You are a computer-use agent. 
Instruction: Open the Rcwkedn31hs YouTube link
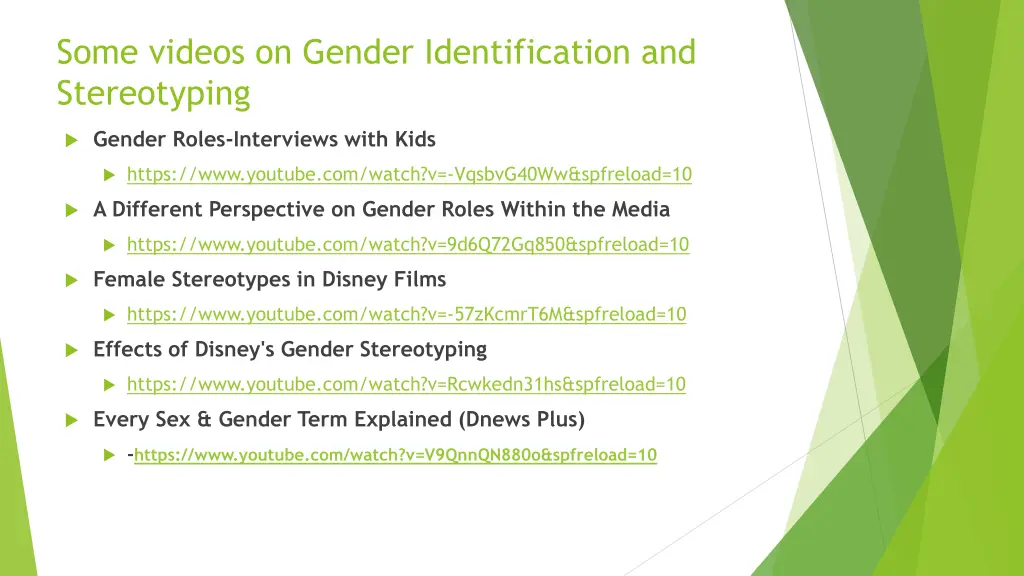[x=406, y=384]
